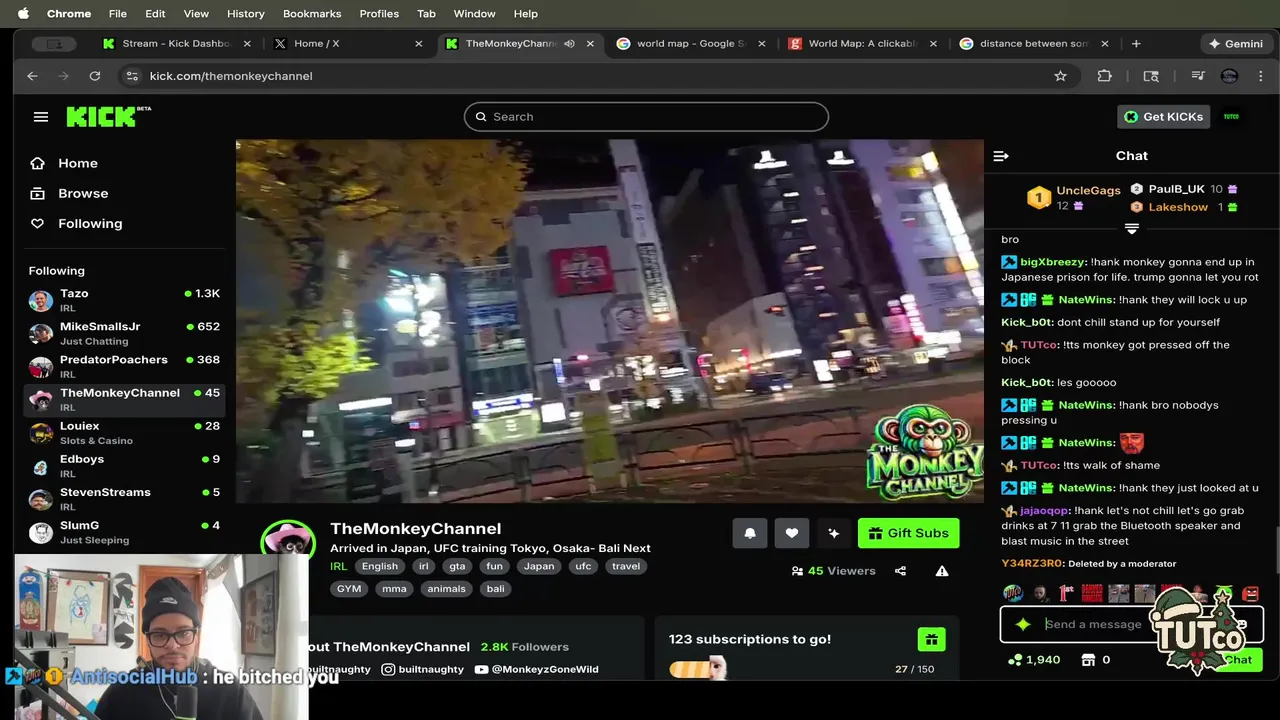Click bigXbreezy username in chat
Viewport: 1280px width, 720px height.
pos(1053,262)
